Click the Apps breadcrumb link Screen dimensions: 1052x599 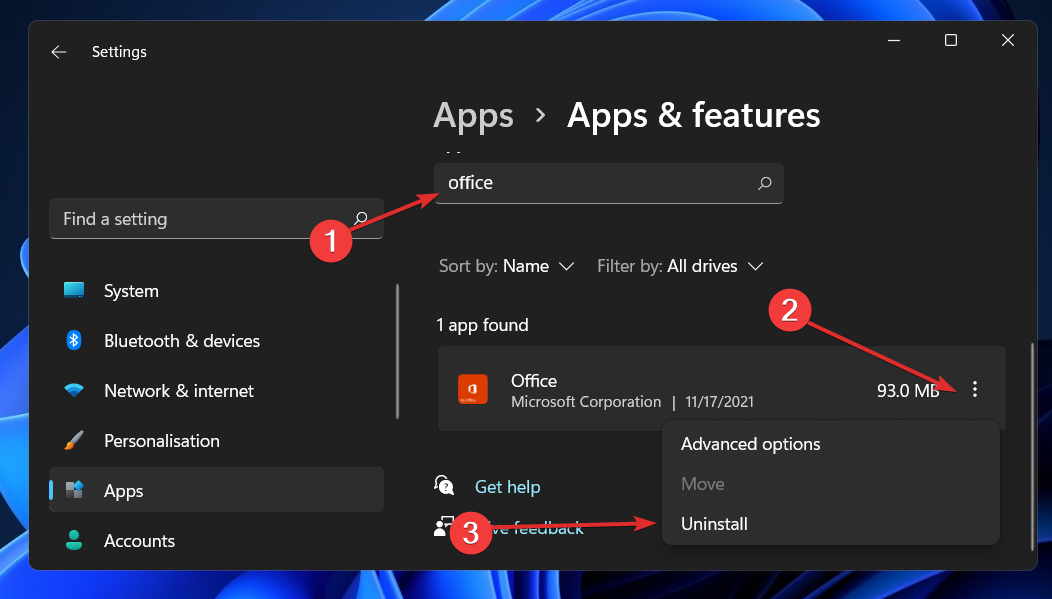473,115
